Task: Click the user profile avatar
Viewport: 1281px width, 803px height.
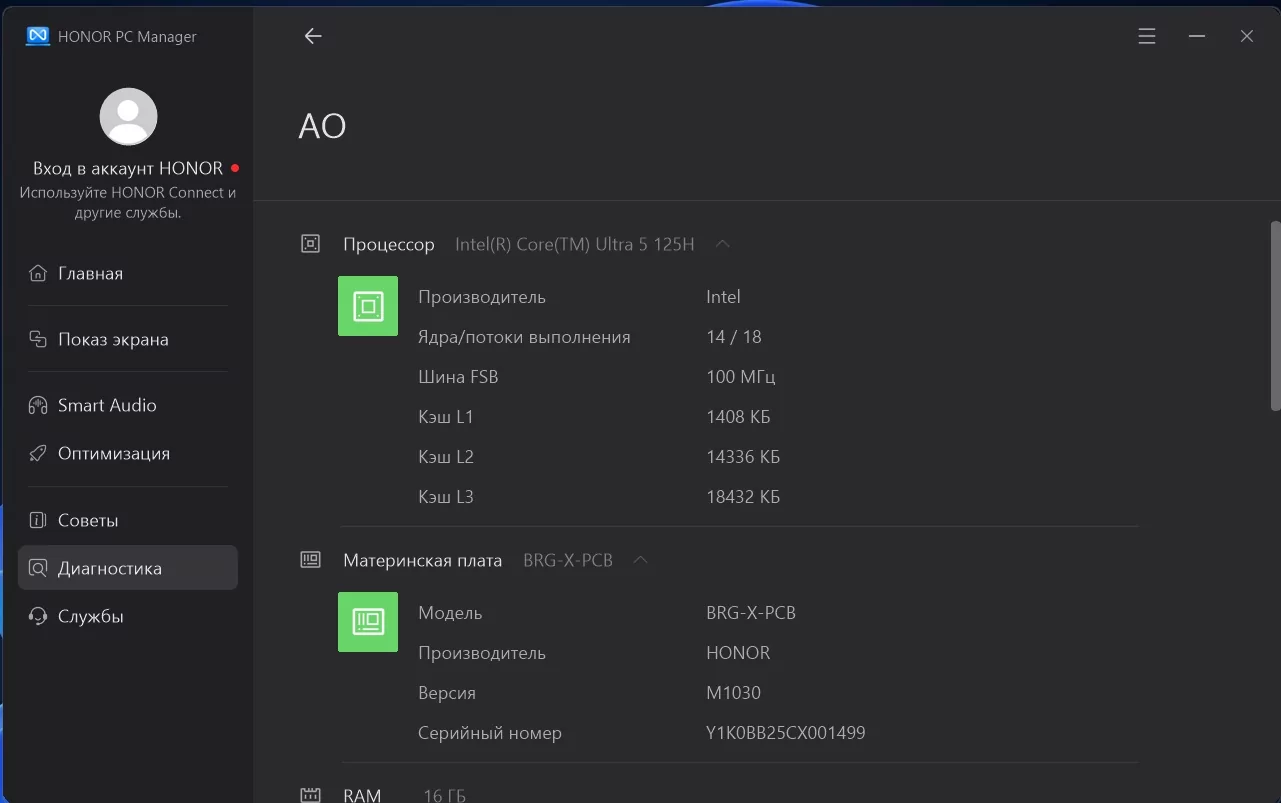Action: (x=128, y=116)
